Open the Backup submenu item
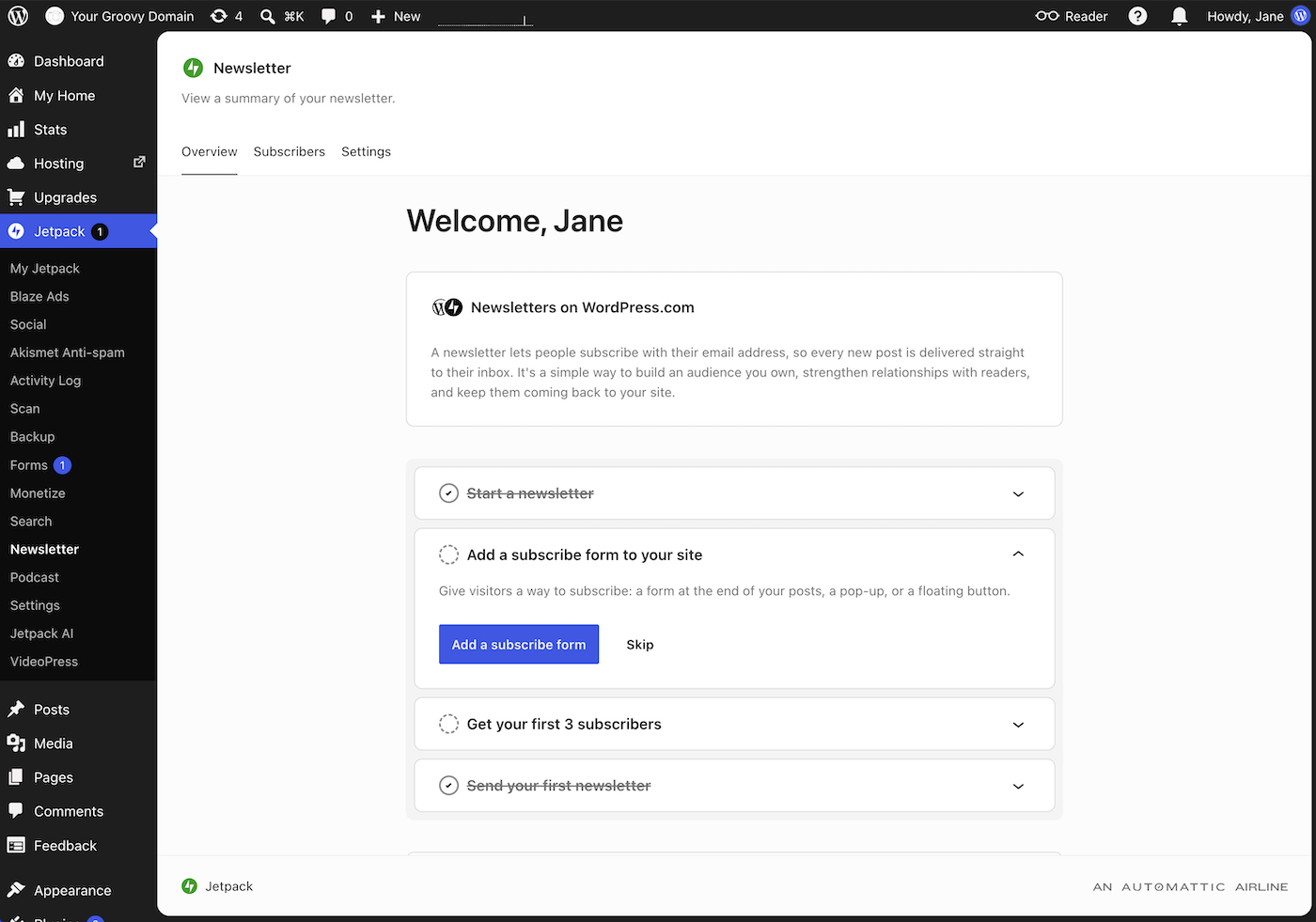Screen dimensions: 1316x922 coord(33,437)
